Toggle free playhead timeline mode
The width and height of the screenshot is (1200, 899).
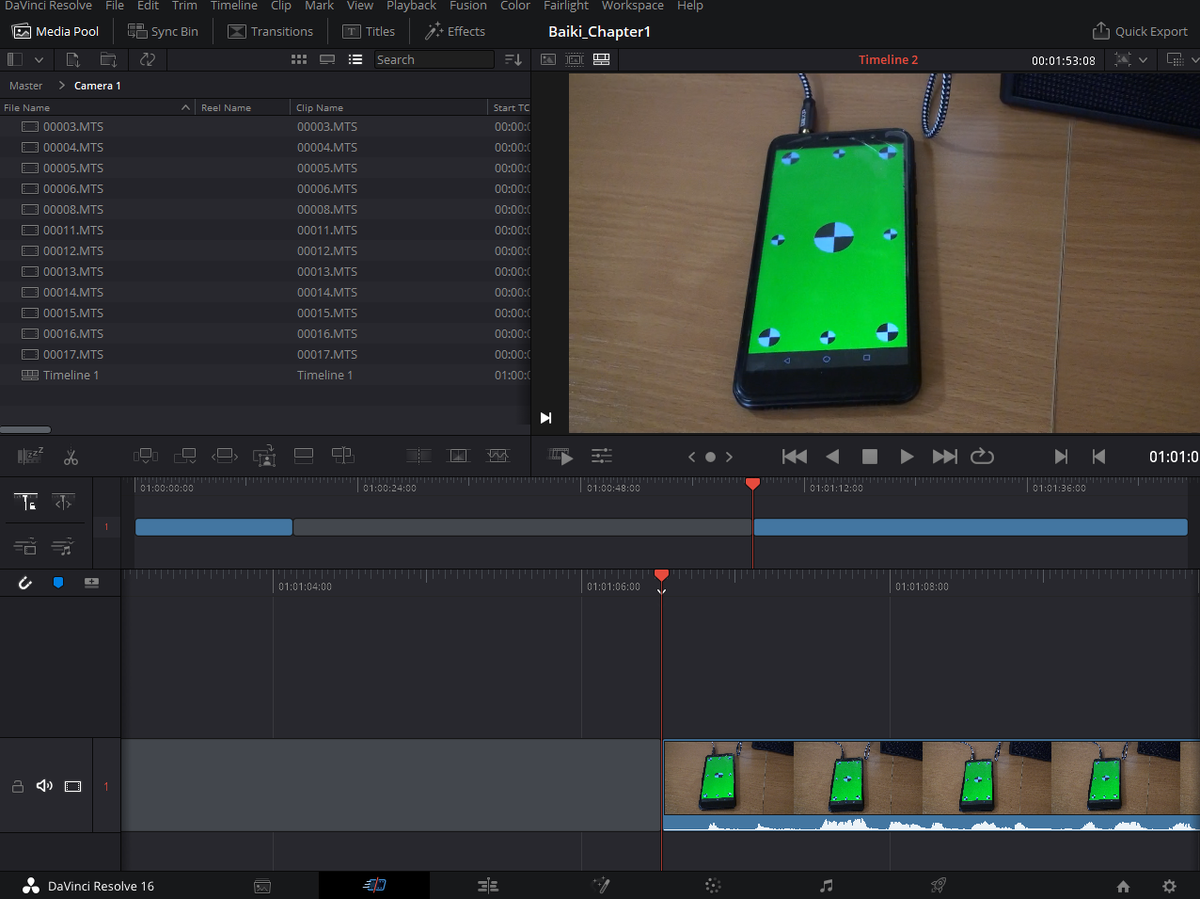click(63, 502)
